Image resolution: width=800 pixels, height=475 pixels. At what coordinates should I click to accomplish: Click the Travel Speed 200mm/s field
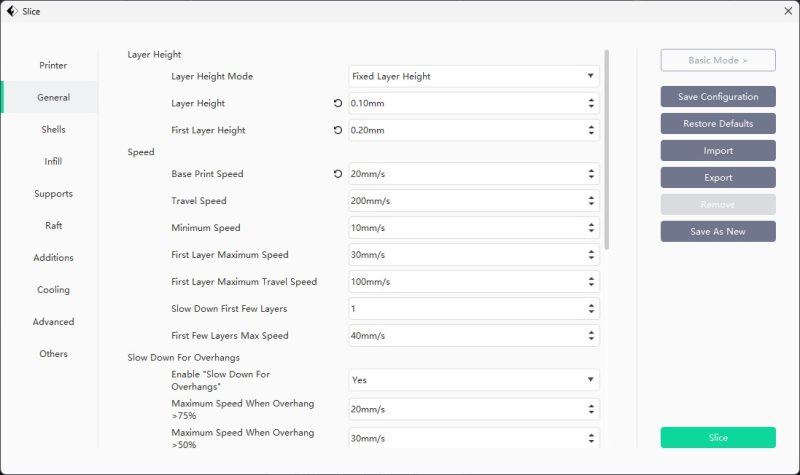click(x=474, y=201)
